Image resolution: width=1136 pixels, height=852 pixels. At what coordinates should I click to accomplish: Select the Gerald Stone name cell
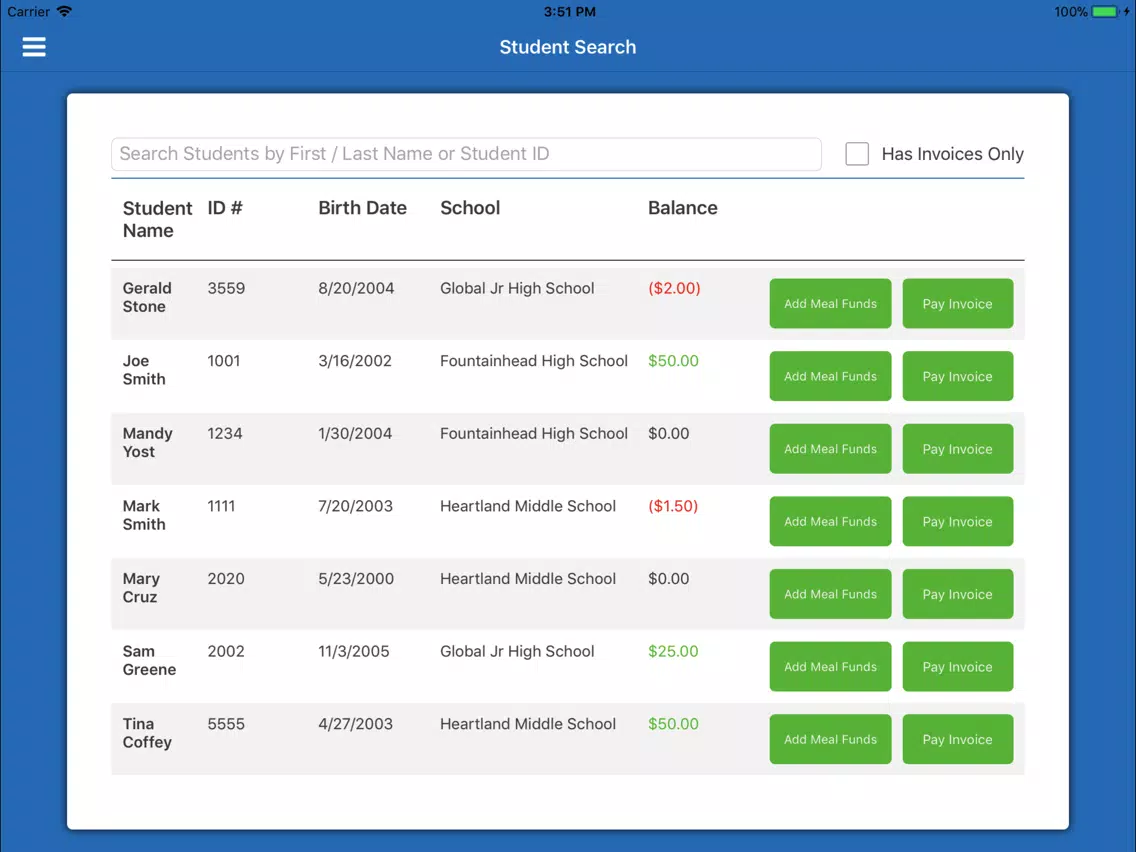[147, 297]
